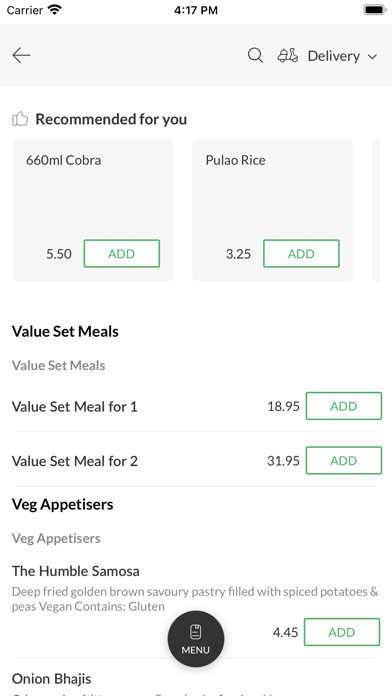The image size is (392, 696).
Task: Select the Pulao Rice recommended card
Action: click(x=272, y=210)
